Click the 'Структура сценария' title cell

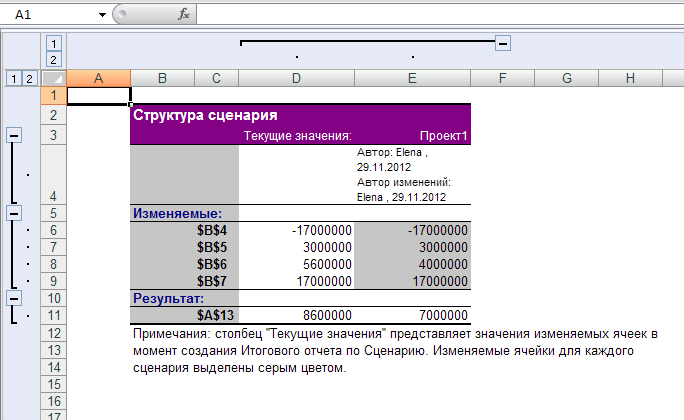[x=205, y=115]
